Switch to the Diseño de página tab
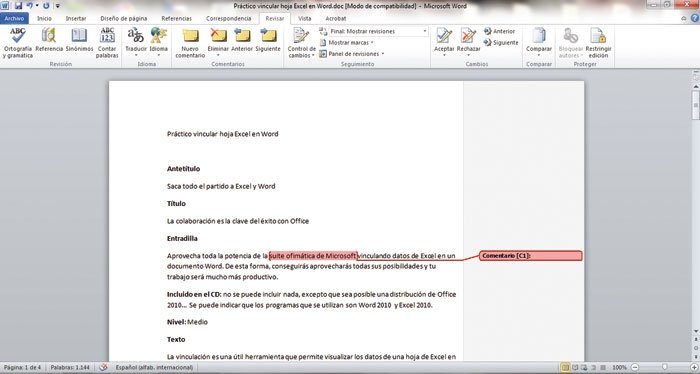This screenshot has height=374, width=700. (x=124, y=18)
